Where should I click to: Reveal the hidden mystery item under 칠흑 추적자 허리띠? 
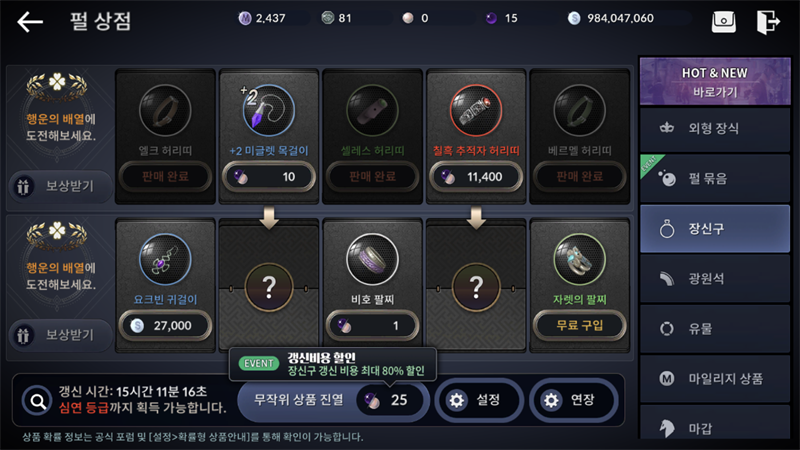pyautogui.click(x=476, y=287)
